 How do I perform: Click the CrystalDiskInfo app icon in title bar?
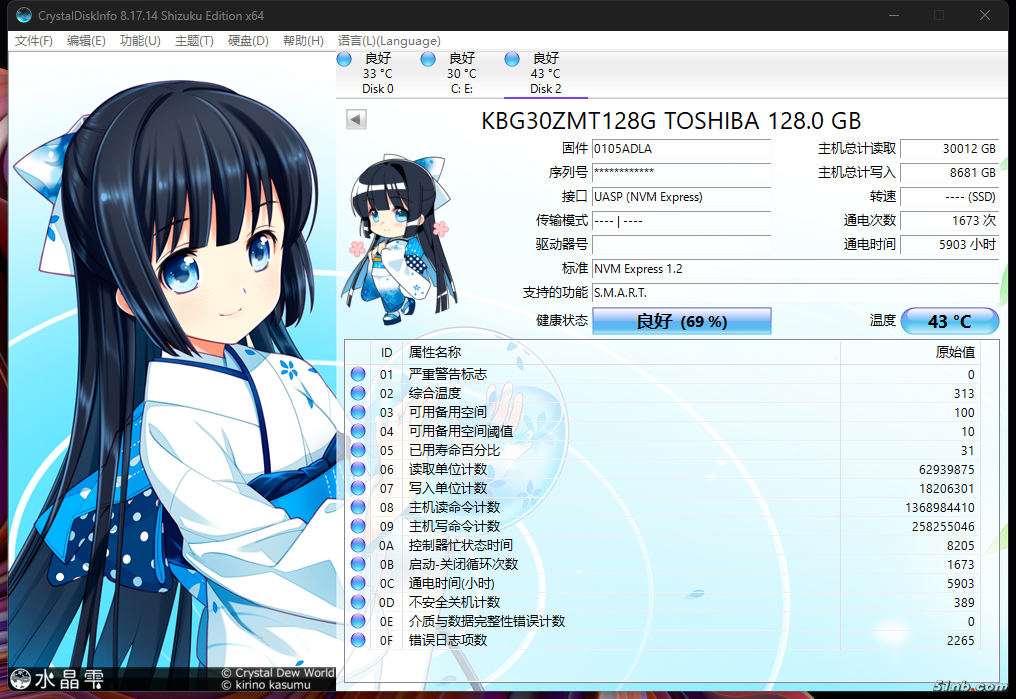click(x=23, y=15)
